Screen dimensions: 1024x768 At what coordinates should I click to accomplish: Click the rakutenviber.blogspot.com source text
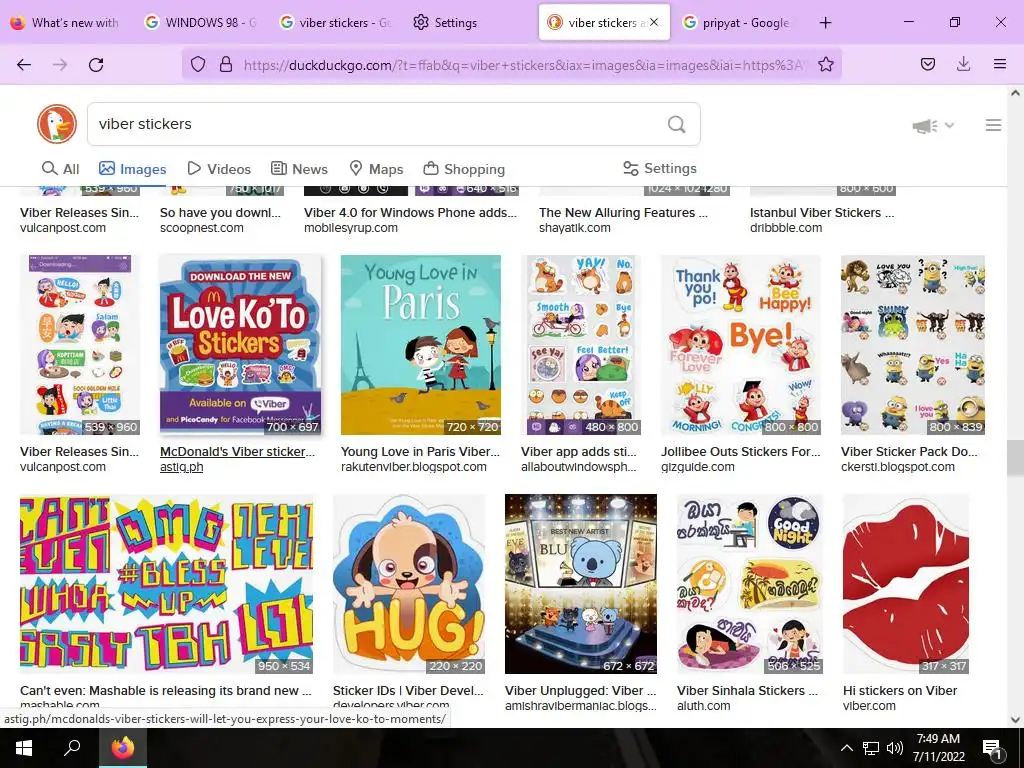tap(413, 467)
